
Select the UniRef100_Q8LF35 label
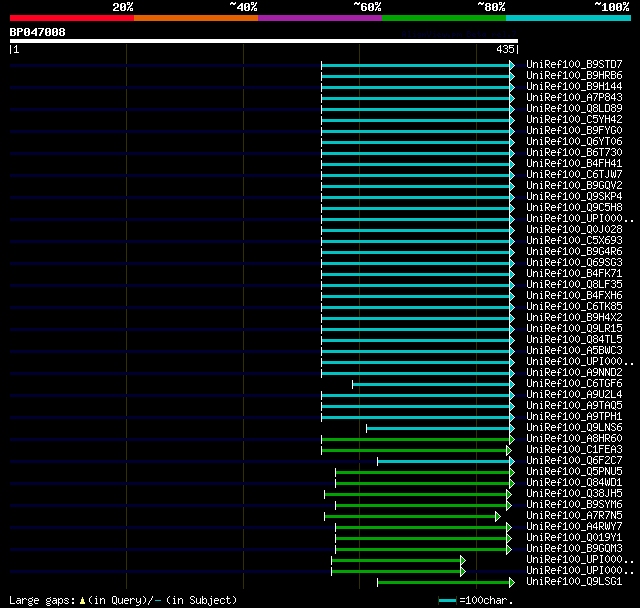pyautogui.click(x=574, y=285)
